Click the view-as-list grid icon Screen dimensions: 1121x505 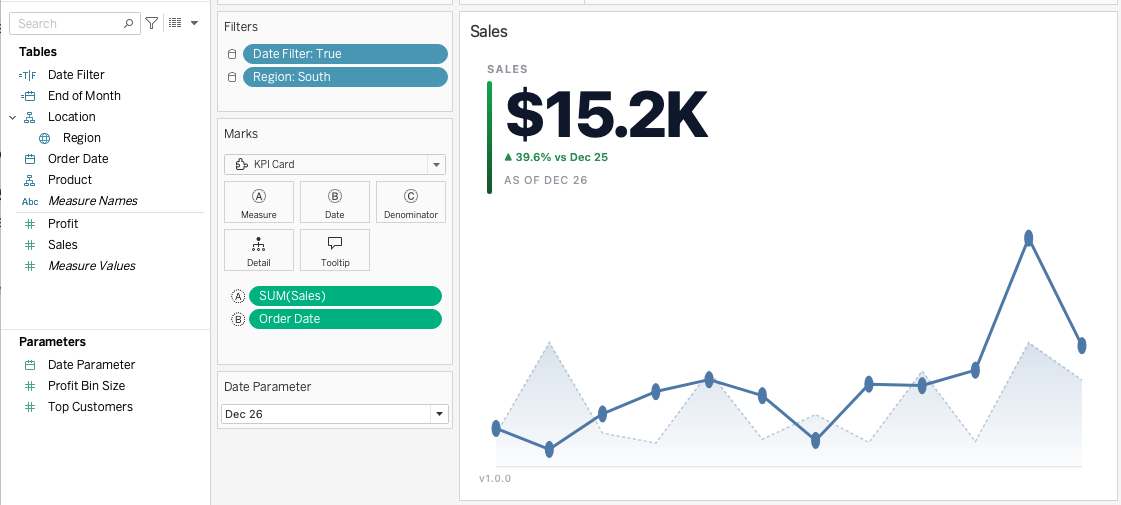click(x=174, y=24)
